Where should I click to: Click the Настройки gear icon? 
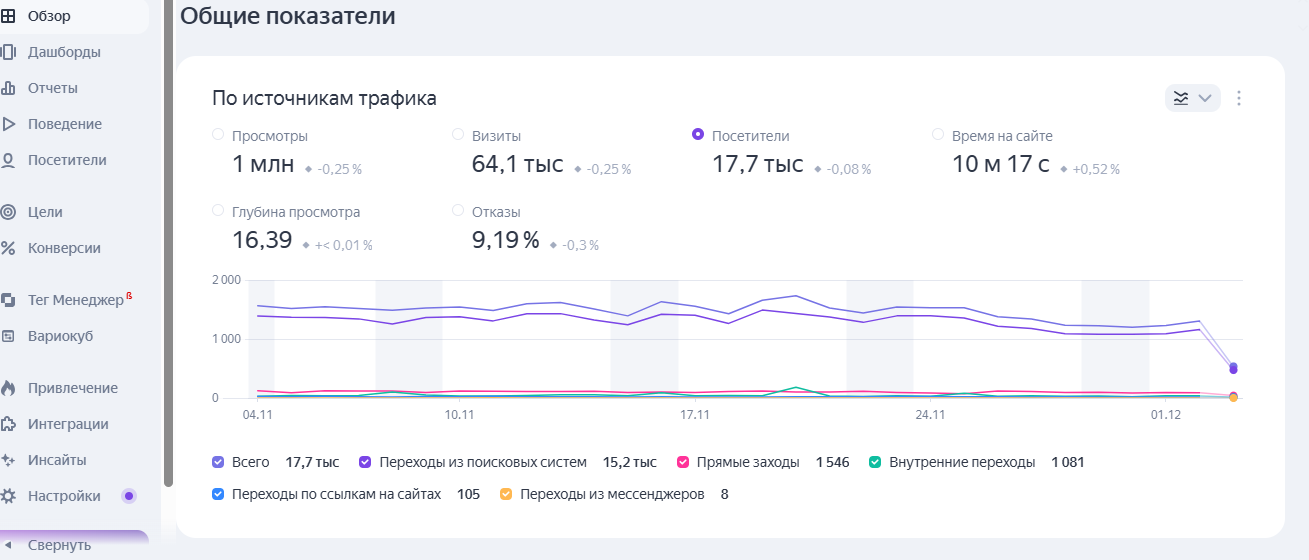click(8, 496)
